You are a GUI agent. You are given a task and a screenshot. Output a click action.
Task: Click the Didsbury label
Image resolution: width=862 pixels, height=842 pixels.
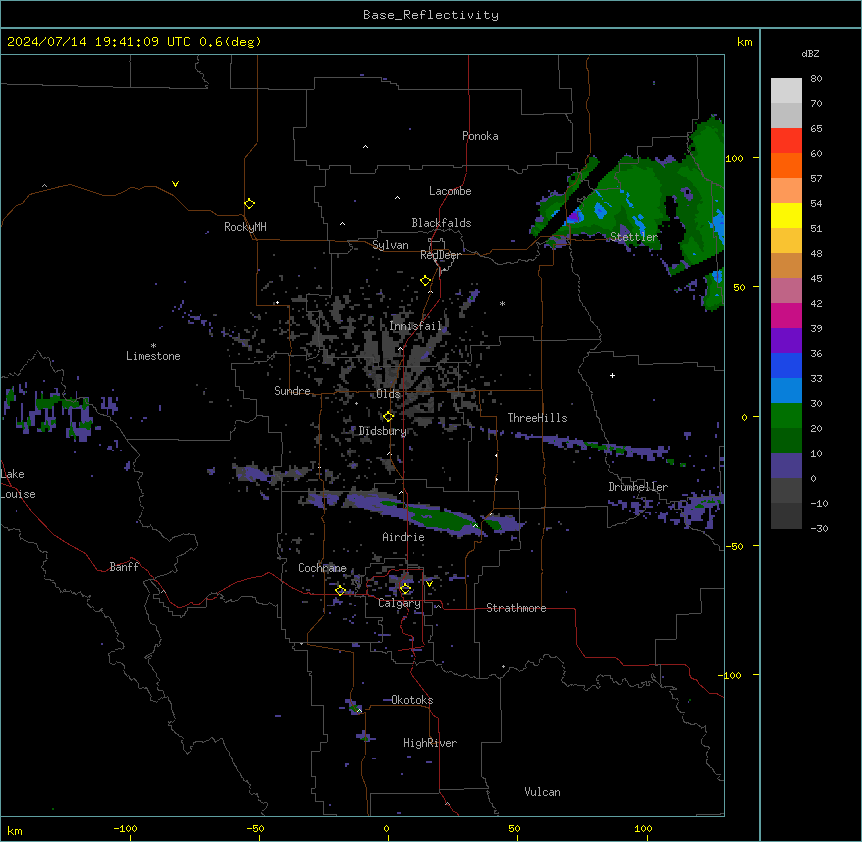383,431
